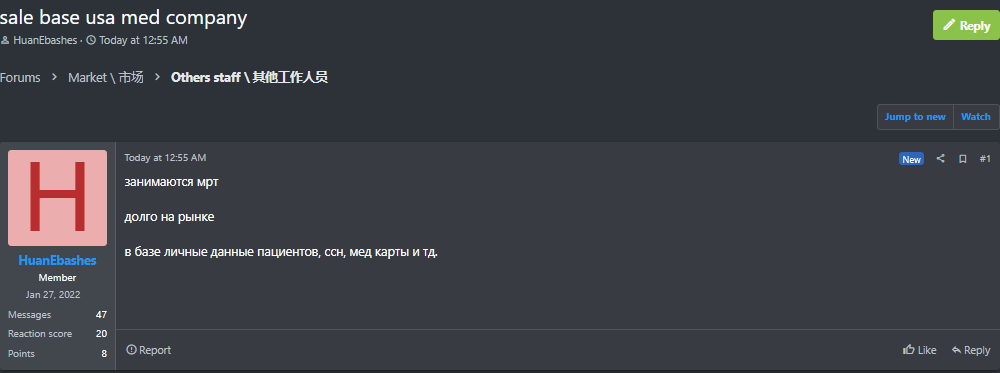
Task: Toggle Watch for this thread
Action: 976,117
